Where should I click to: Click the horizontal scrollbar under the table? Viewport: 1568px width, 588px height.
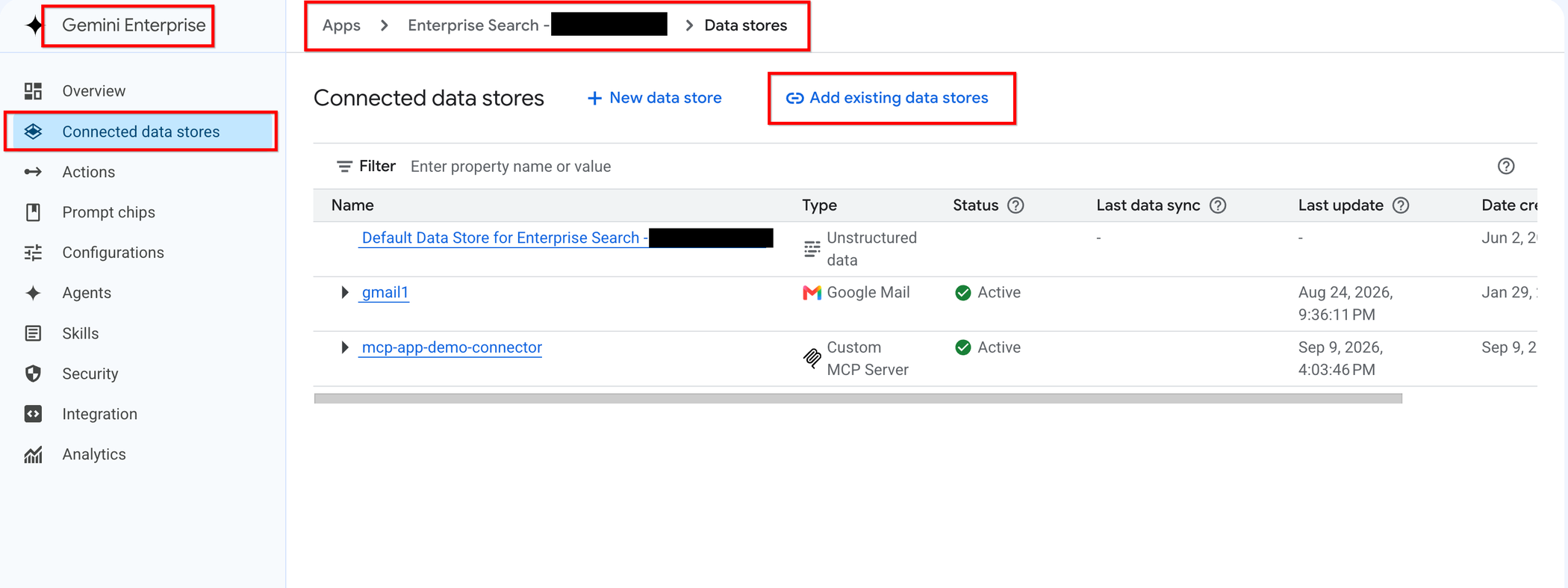[x=858, y=398]
